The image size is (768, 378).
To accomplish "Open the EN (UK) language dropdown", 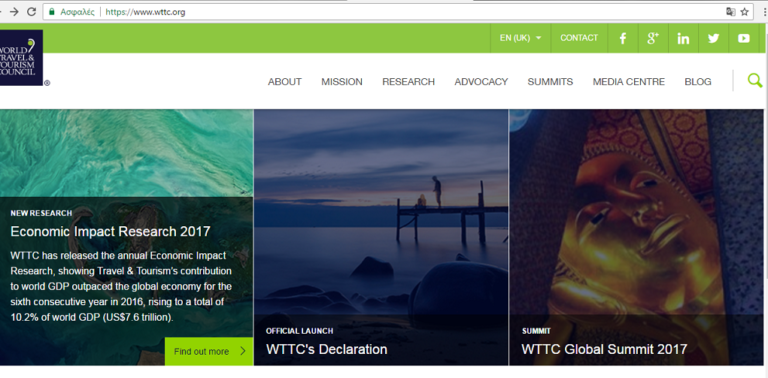I will 520,38.
